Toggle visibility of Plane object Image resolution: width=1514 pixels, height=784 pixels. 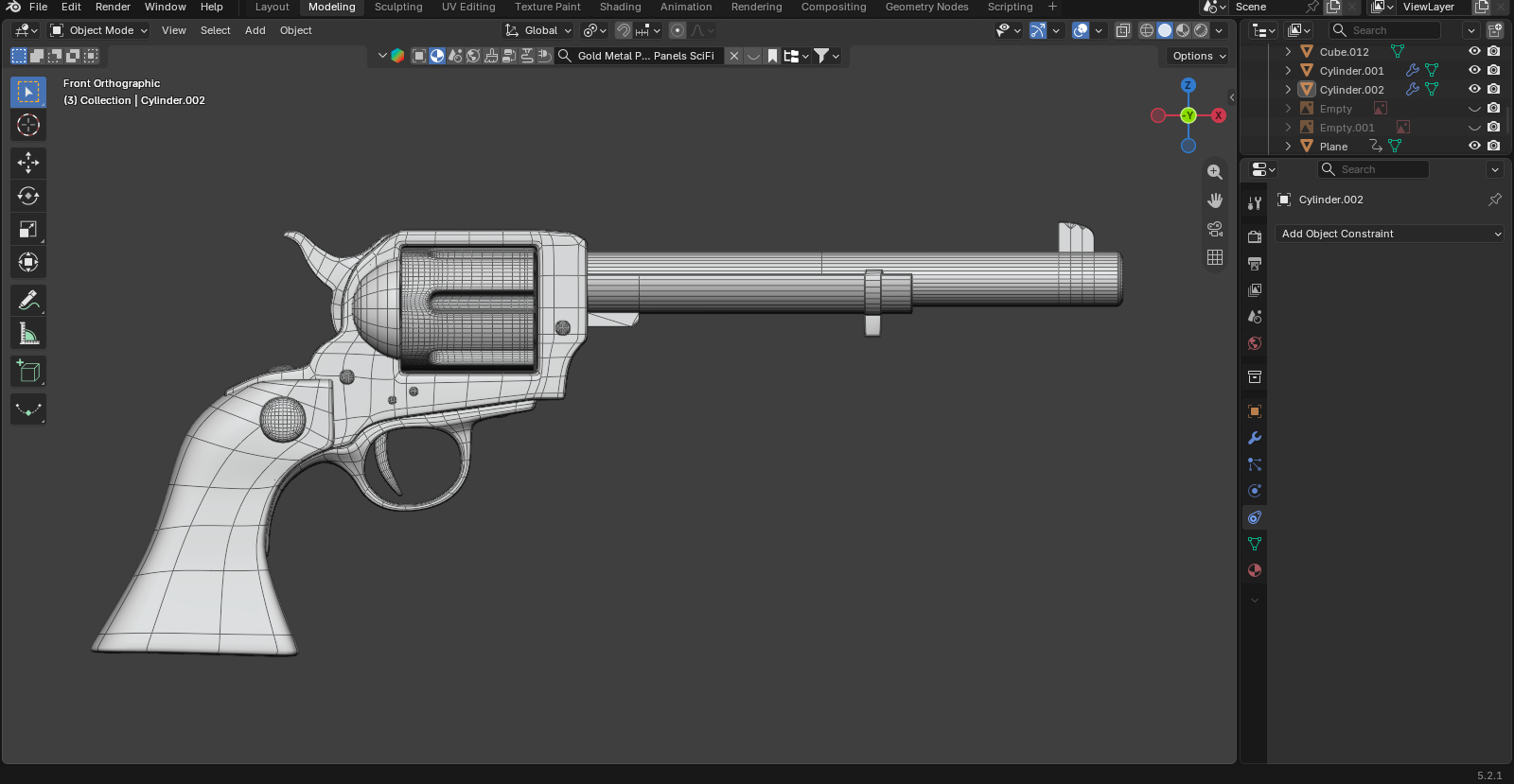click(x=1474, y=146)
